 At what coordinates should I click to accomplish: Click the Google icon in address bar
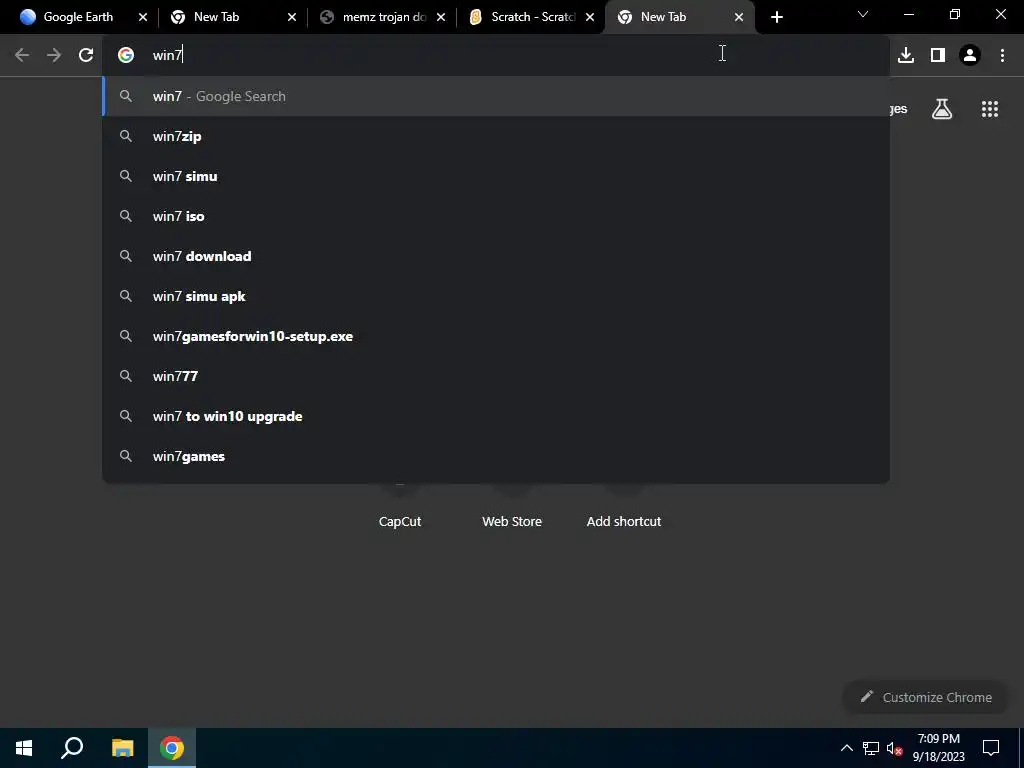[x=125, y=56]
